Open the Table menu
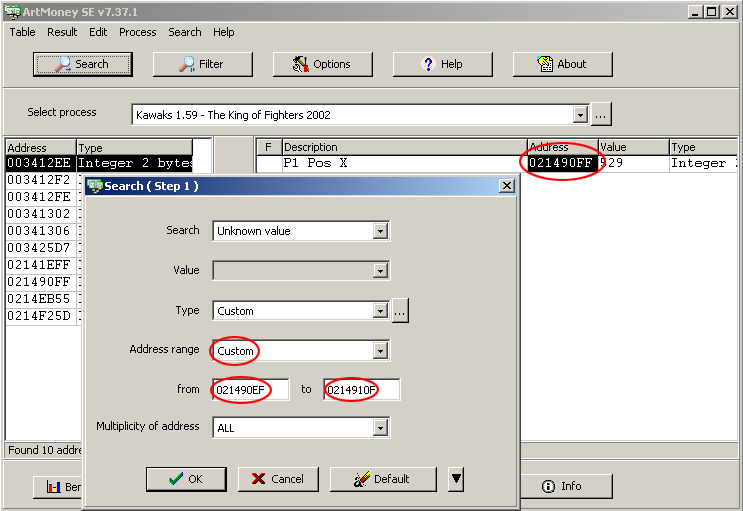The image size is (743, 511). (22, 32)
